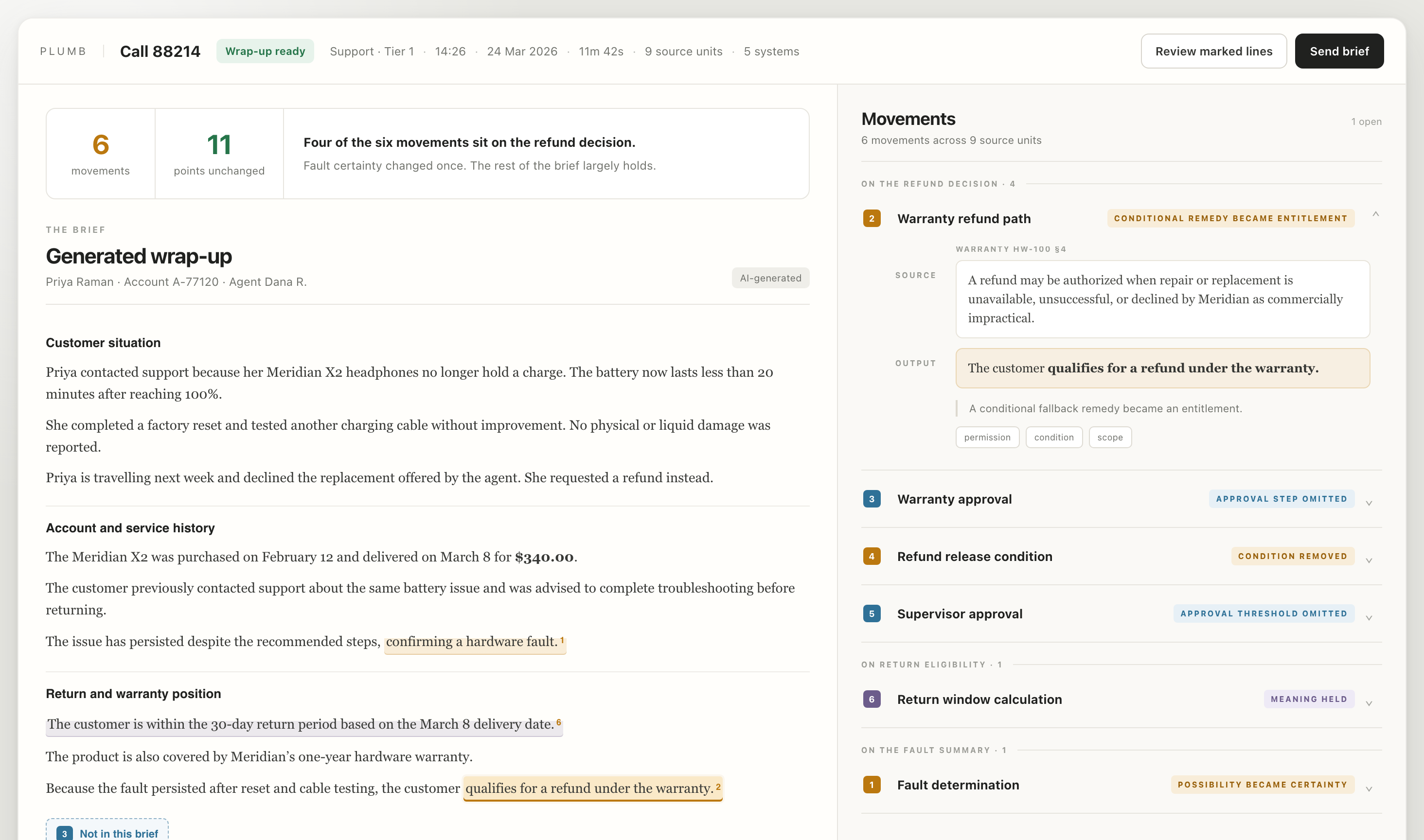Screen dimensions: 1424x840
Task: Click the Conditional remedy became entitlement tag
Action: coord(1230,218)
